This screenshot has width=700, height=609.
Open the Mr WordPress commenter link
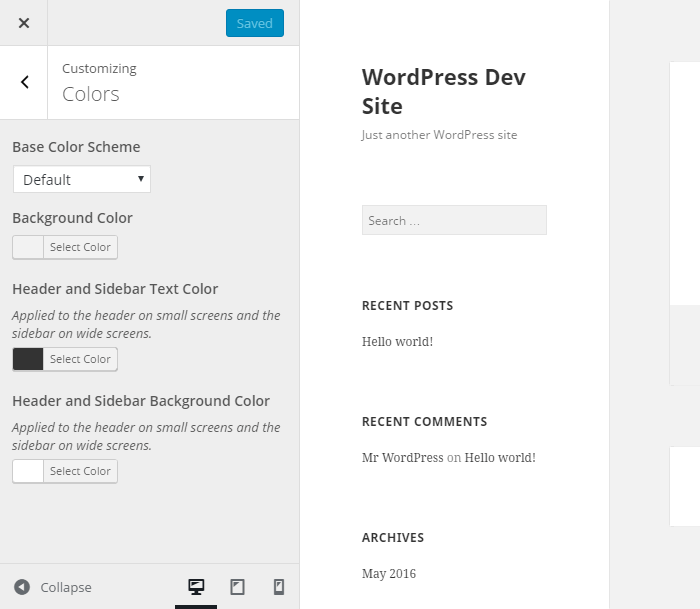(403, 458)
